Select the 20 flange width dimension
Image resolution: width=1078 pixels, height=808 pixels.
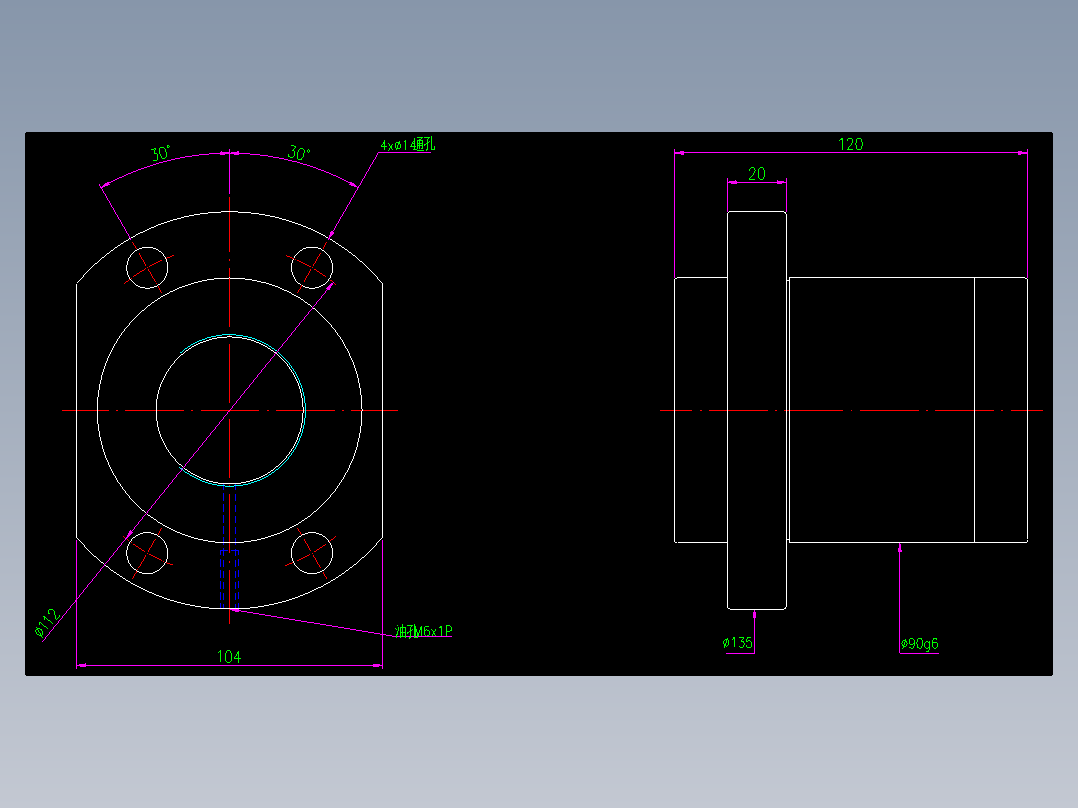coord(756,174)
